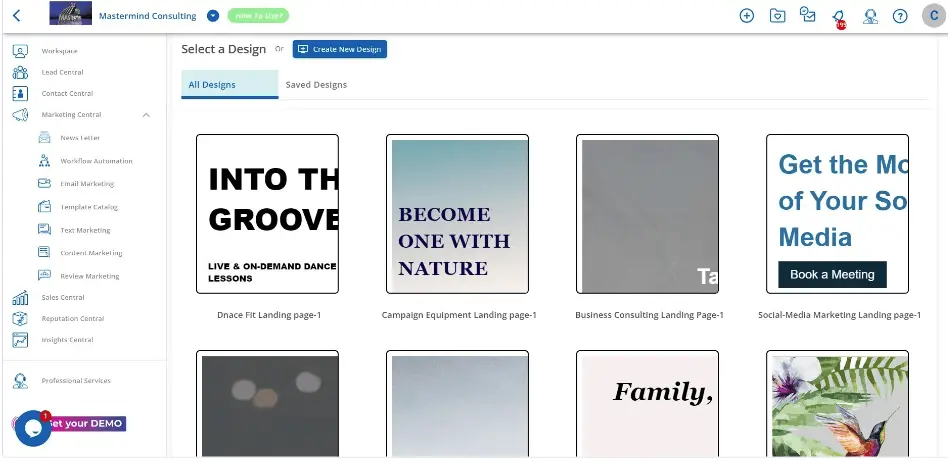Switch to the Saved Designs tab

(316, 85)
